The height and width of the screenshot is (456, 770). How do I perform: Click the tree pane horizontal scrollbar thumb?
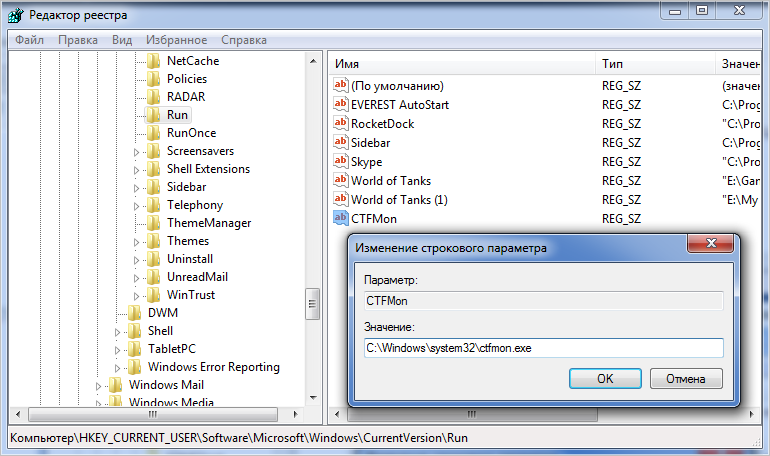pyautogui.click(x=153, y=414)
